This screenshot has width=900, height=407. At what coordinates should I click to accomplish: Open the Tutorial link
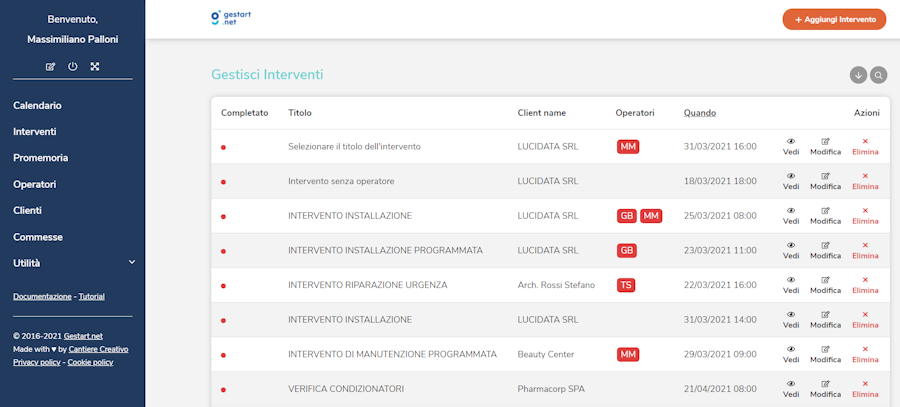(x=91, y=297)
